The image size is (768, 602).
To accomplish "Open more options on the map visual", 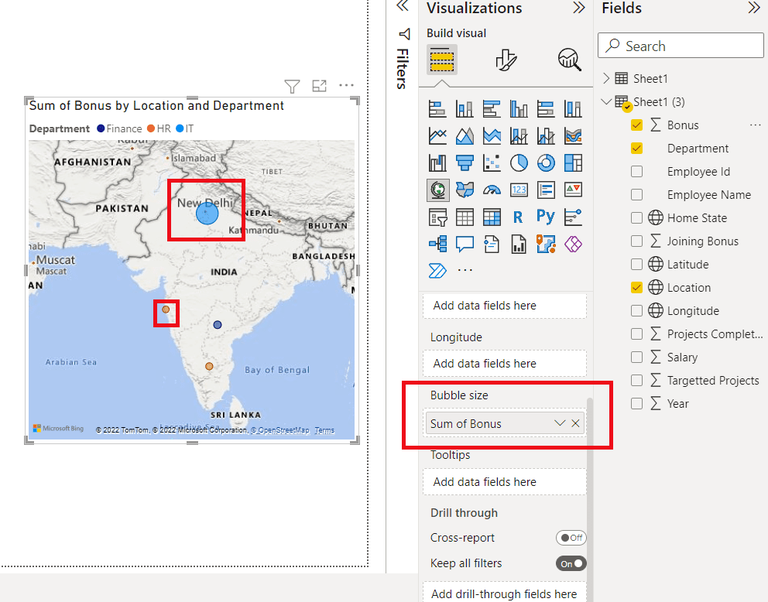I will [x=346, y=85].
